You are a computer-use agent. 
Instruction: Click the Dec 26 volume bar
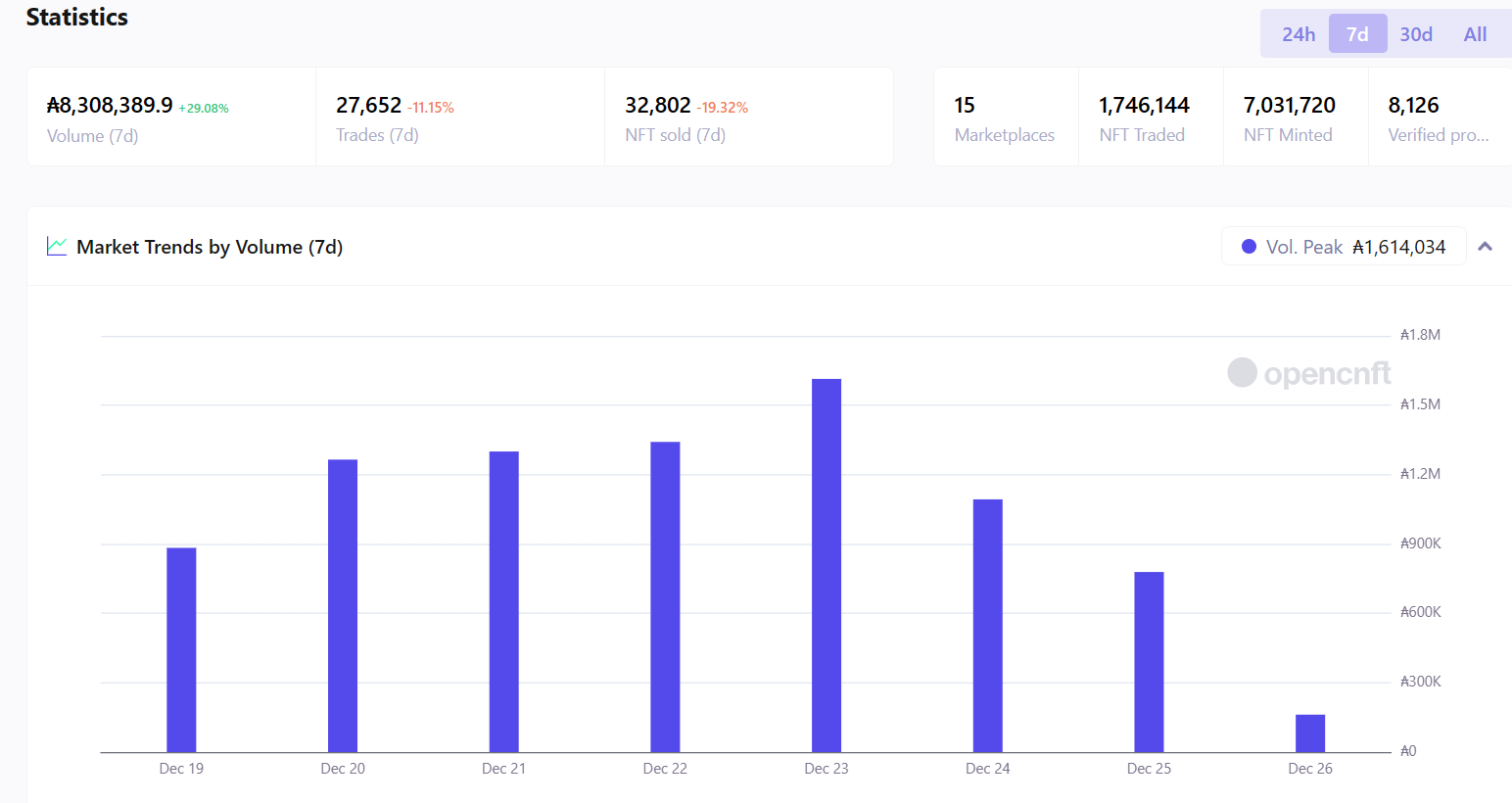coord(1310,733)
